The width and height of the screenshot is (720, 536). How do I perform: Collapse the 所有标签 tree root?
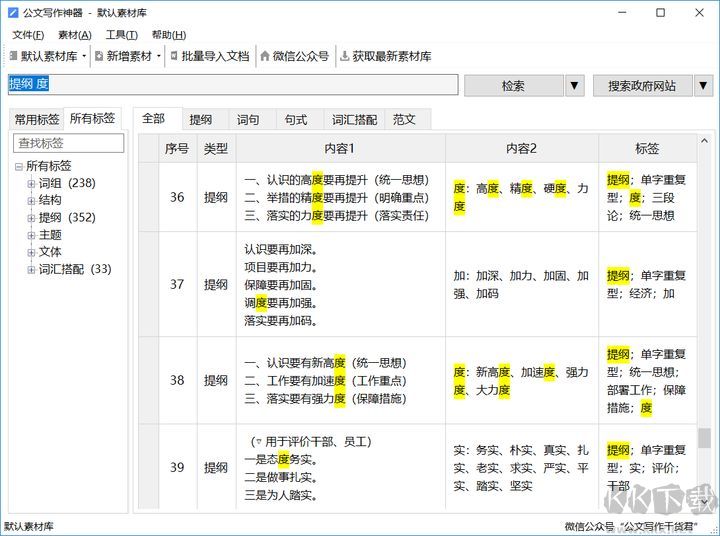pyautogui.click(x=19, y=166)
